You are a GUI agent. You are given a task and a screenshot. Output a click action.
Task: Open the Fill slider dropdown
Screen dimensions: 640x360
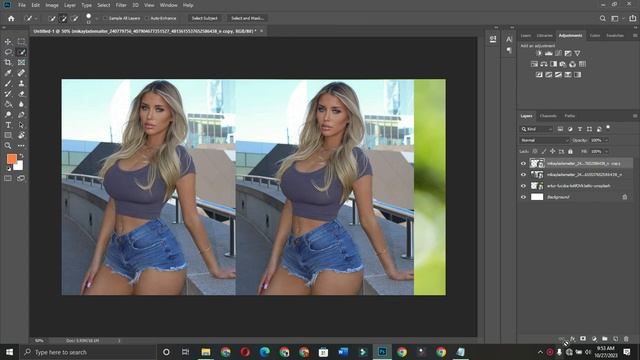point(607,151)
